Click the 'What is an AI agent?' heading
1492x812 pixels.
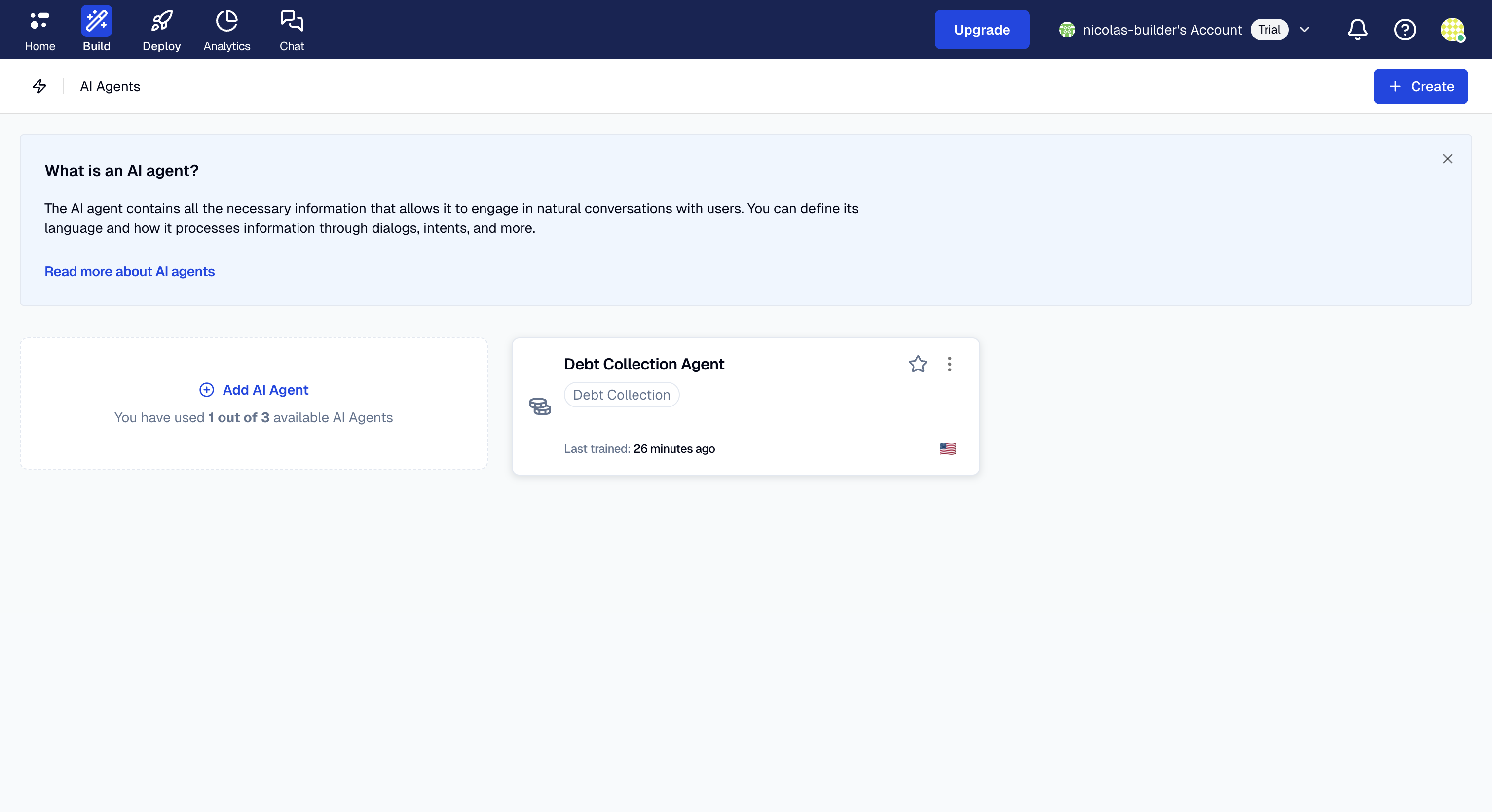point(122,170)
